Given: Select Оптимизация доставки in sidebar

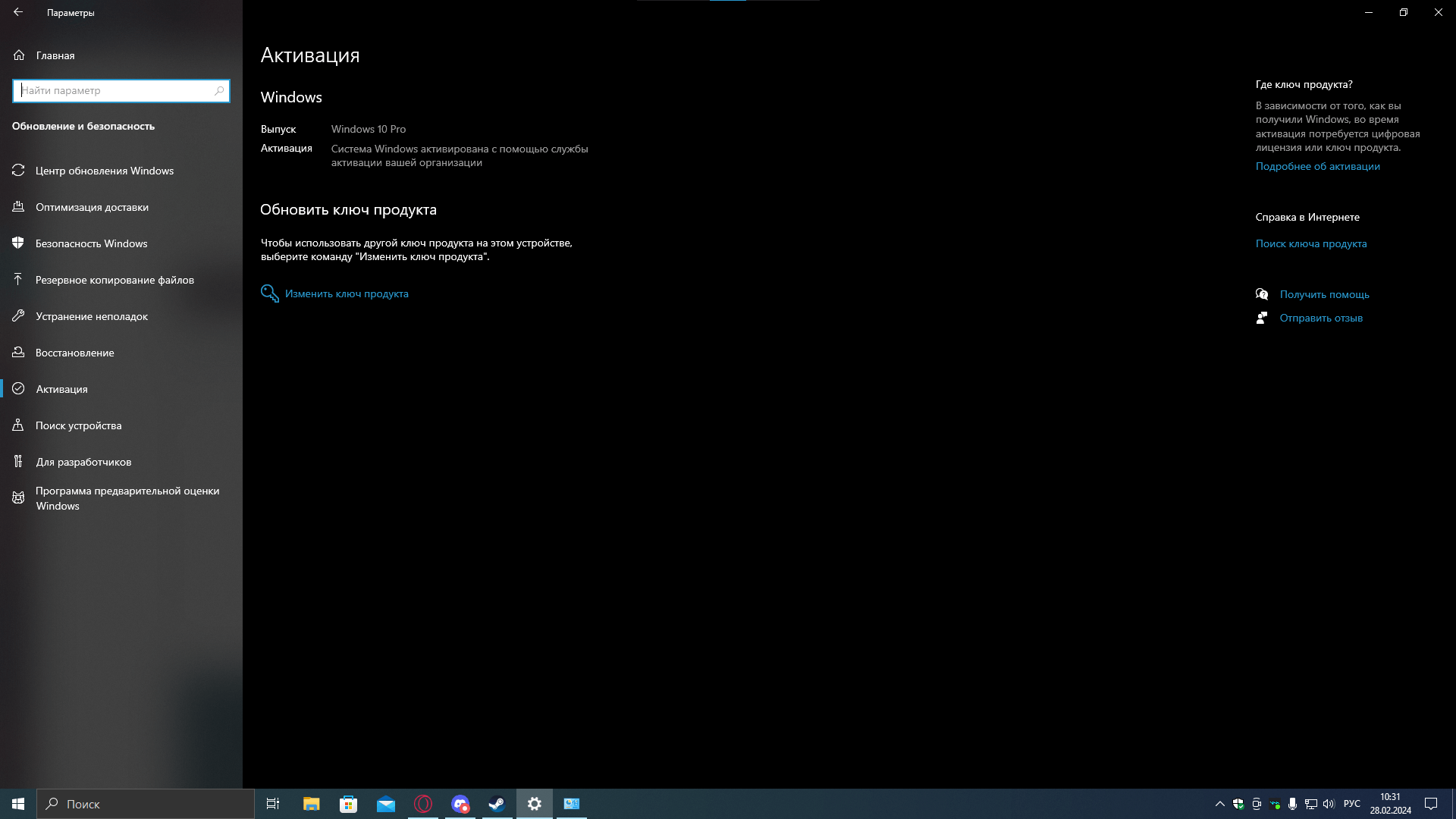Looking at the screenshot, I should (x=92, y=207).
